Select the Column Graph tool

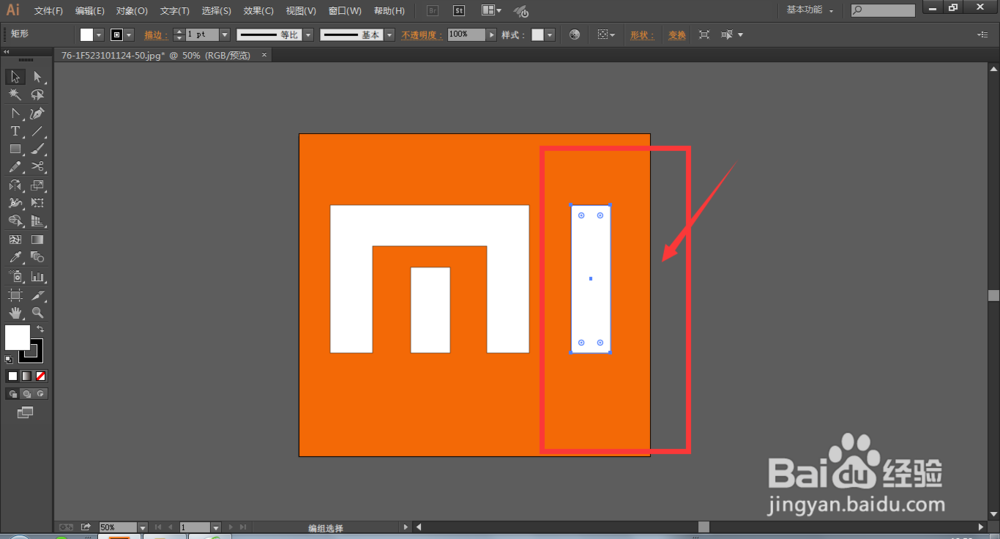point(38,277)
